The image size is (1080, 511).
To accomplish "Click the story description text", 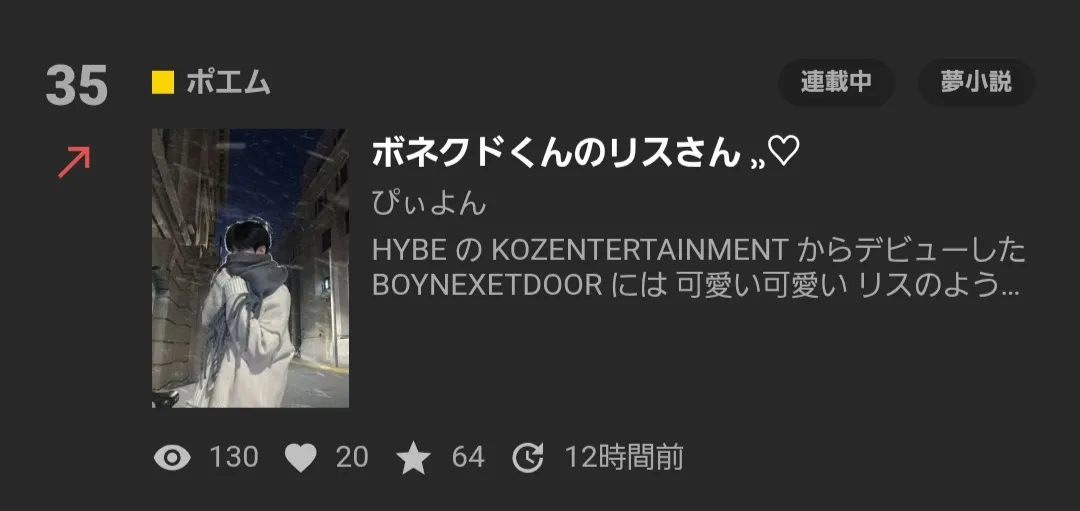I will [698, 268].
